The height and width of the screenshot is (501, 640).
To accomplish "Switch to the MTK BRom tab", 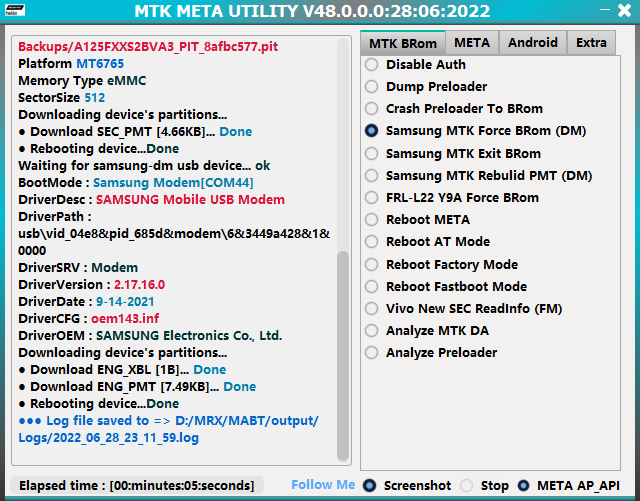I will [x=402, y=43].
